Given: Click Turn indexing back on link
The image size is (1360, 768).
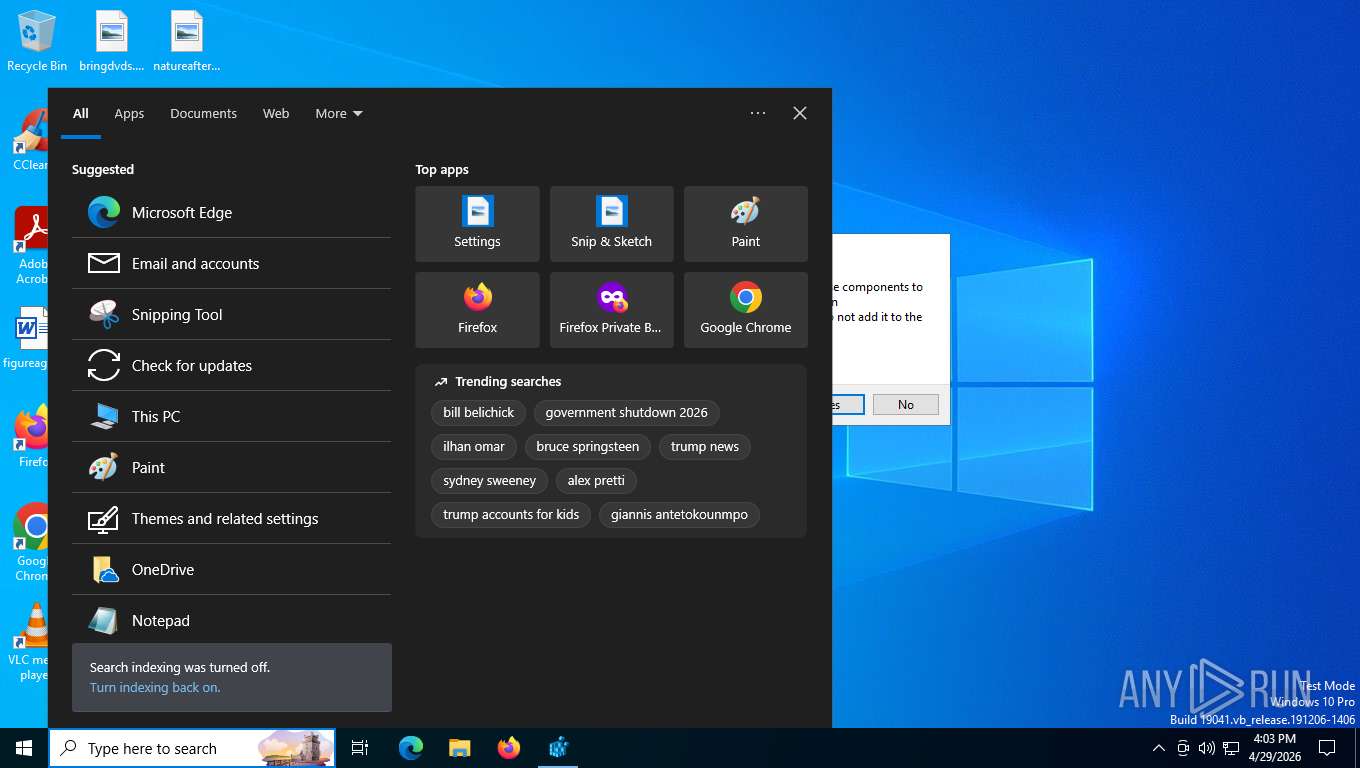Looking at the screenshot, I should tap(155, 687).
